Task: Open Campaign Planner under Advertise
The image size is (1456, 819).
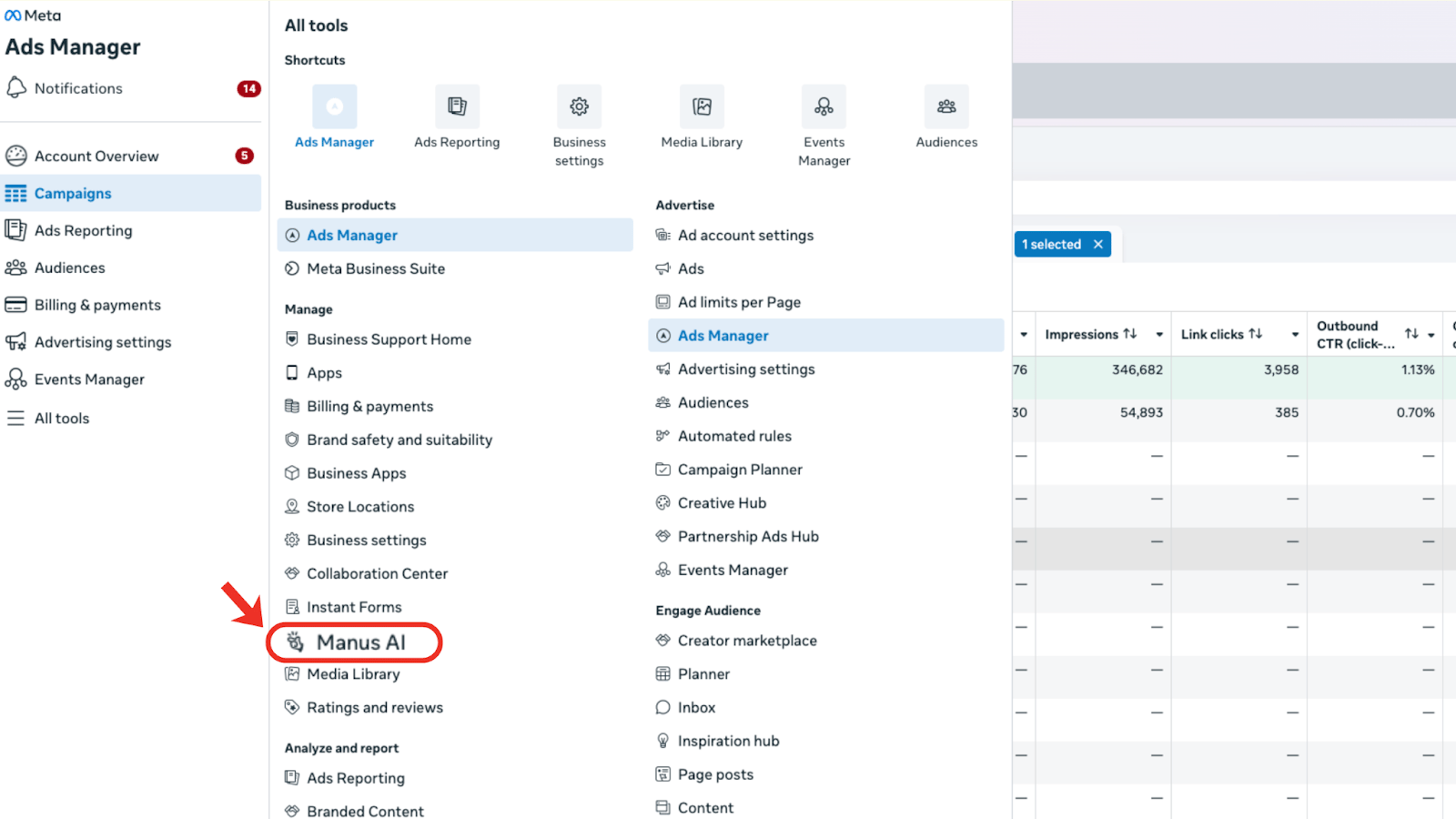Action: 740,470
